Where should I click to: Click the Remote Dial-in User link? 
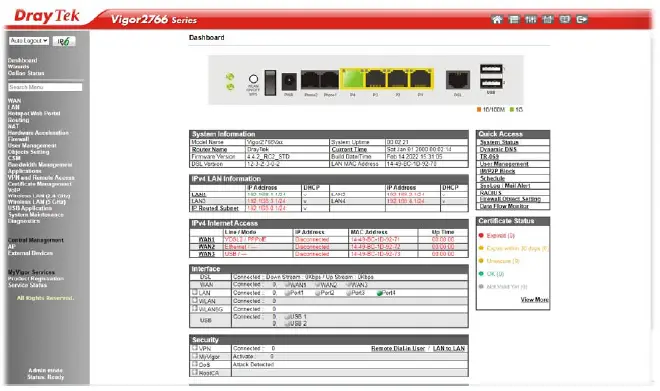pyautogui.click(x=398, y=348)
